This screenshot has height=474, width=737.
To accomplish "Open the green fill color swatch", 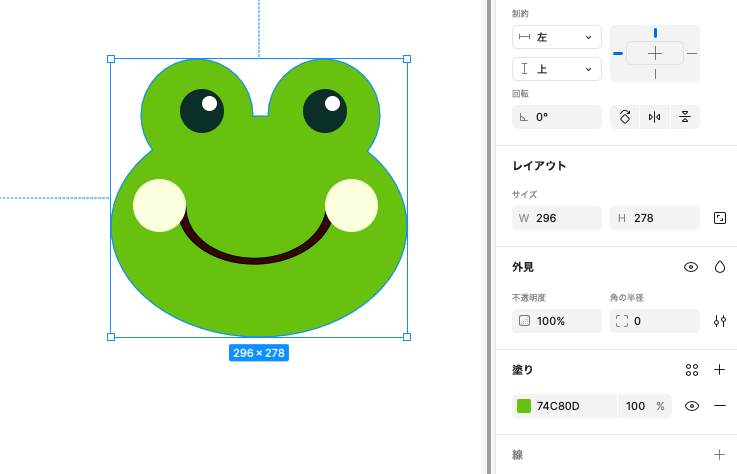I will pyautogui.click(x=524, y=406).
